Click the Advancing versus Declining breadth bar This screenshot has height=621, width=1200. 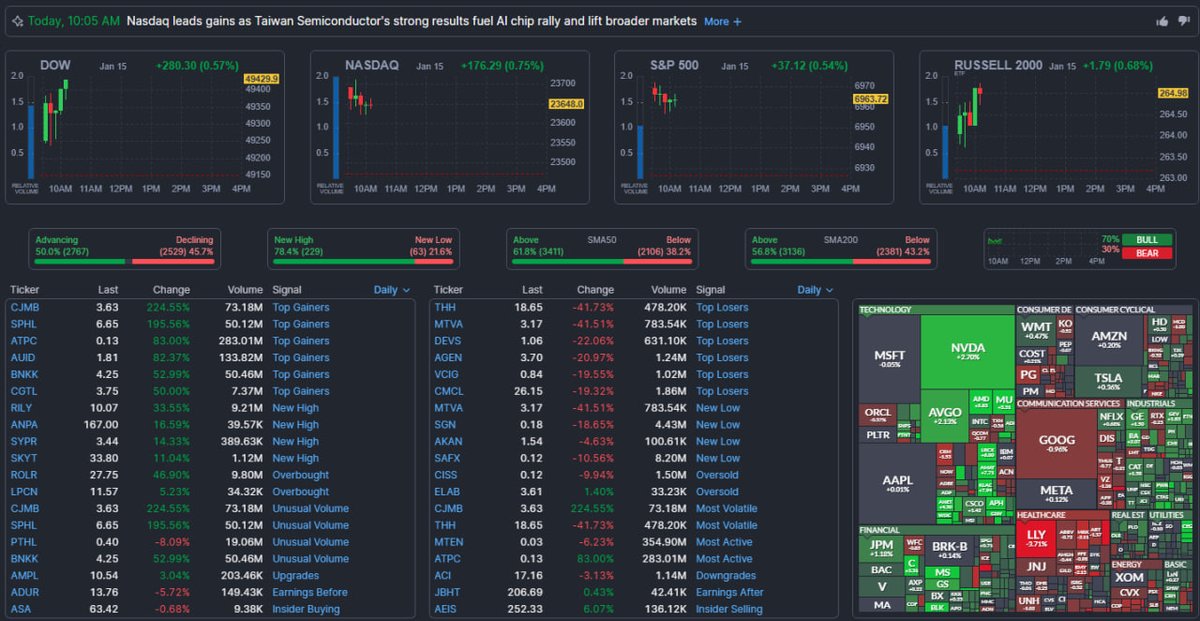click(124, 248)
